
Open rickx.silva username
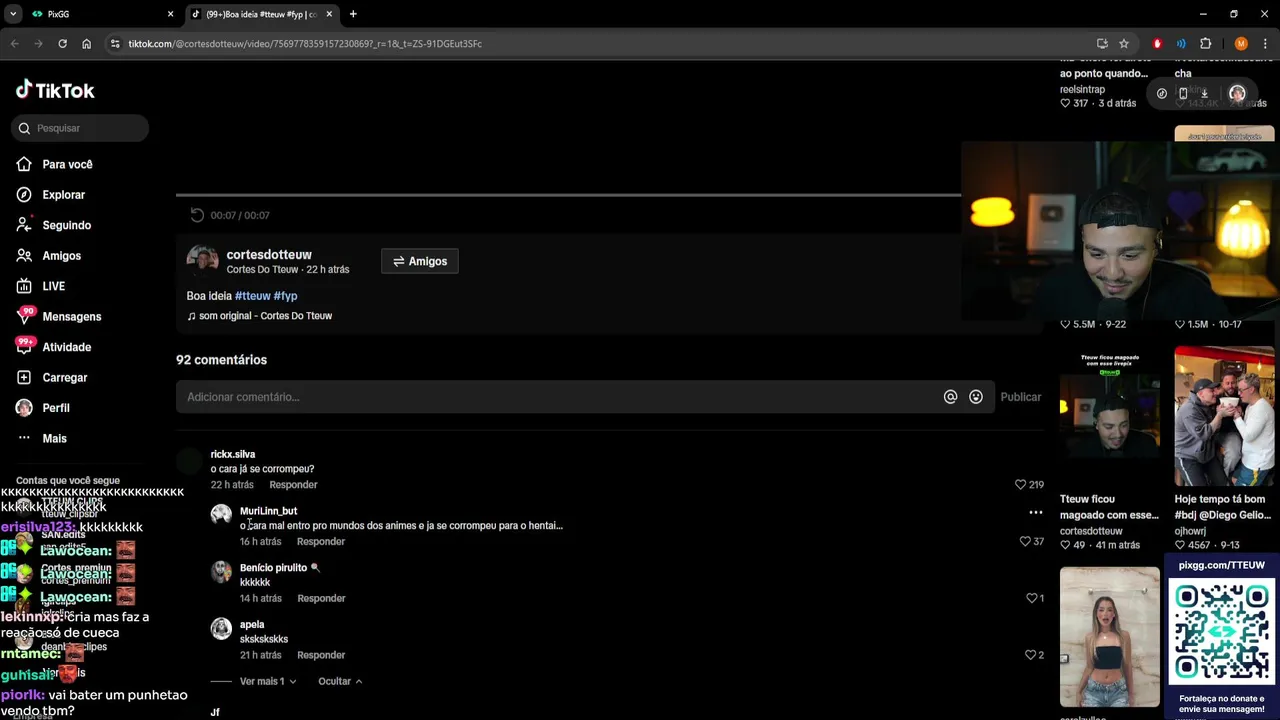tap(232, 454)
